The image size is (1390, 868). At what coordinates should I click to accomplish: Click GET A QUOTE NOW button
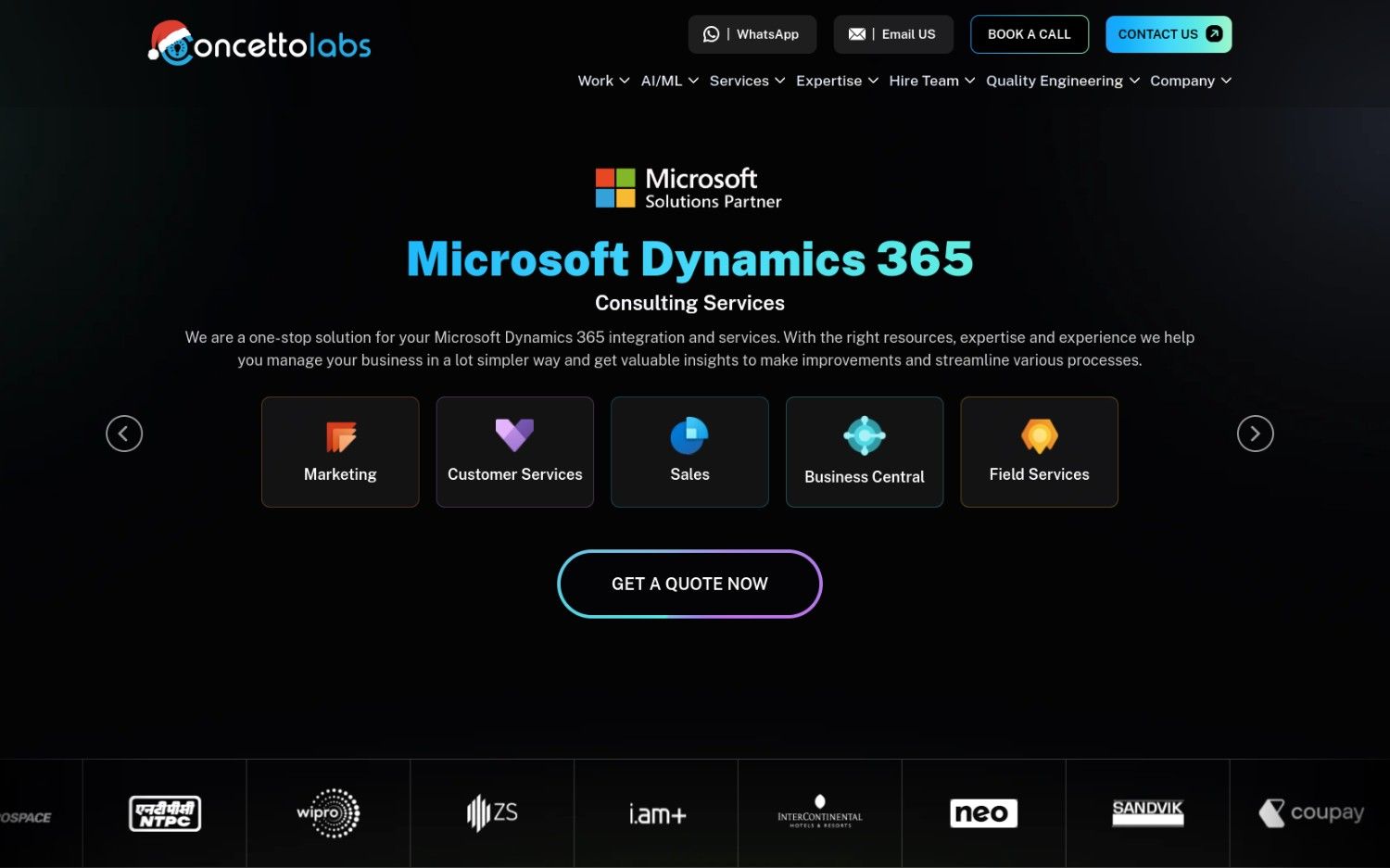click(x=689, y=584)
